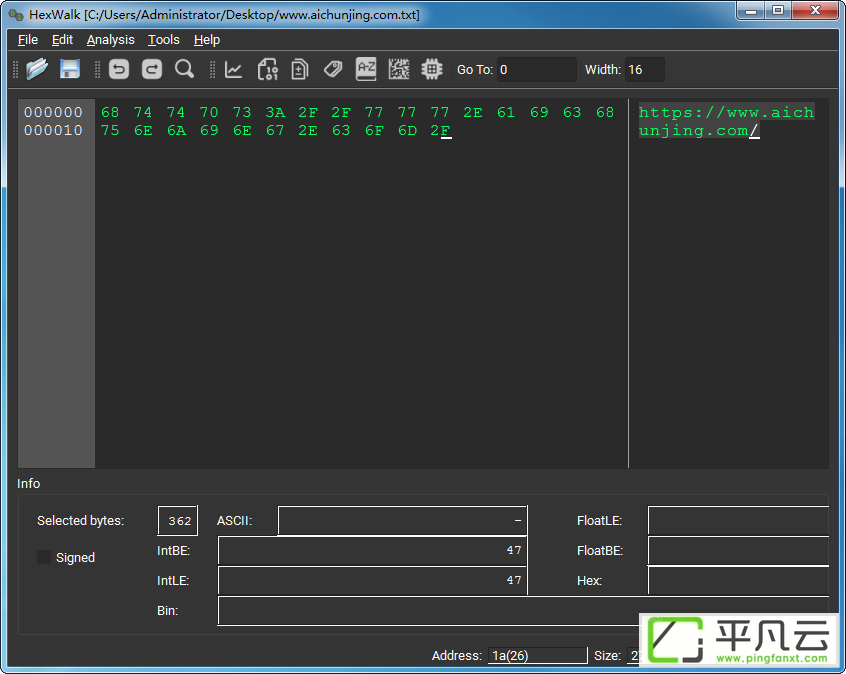Open the Analysis menu

pos(111,40)
